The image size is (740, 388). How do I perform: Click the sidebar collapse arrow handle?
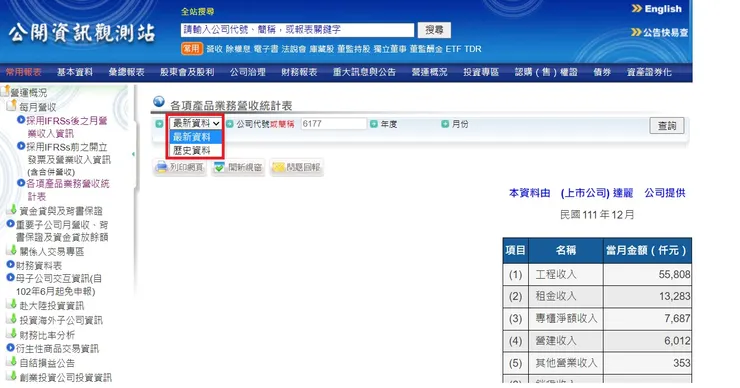133,154
